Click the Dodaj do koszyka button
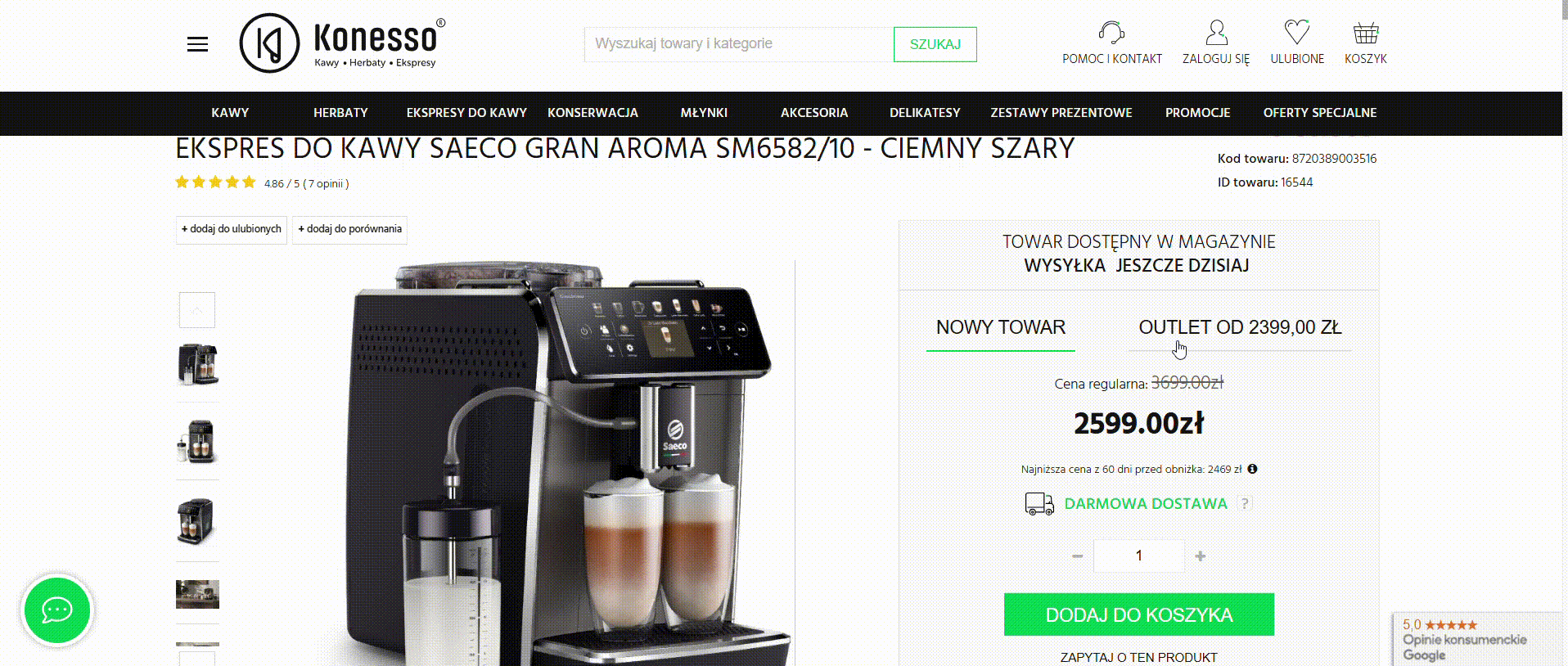The image size is (1568, 666). click(x=1138, y=614)
